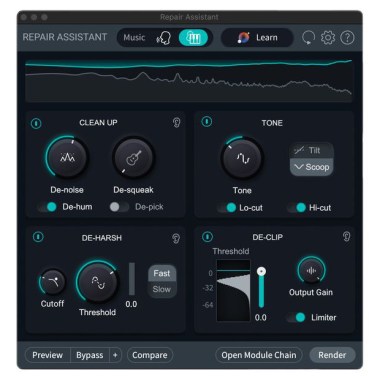Select the piano keys instrument mode

coord(193,38)
